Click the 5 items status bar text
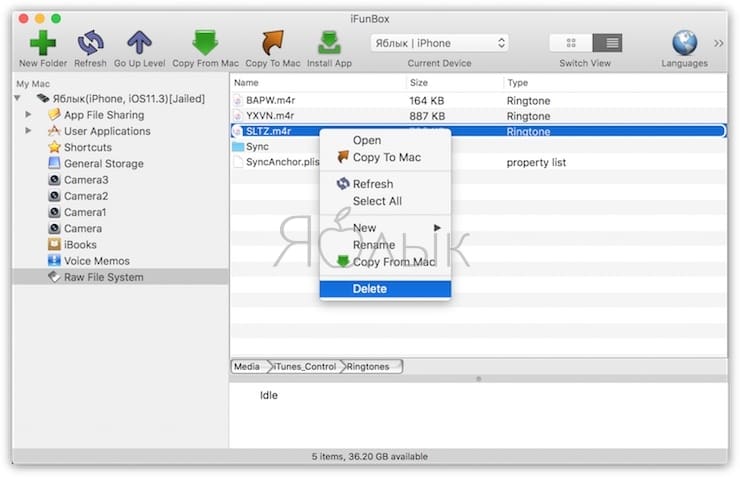 [x=370, y=456]
